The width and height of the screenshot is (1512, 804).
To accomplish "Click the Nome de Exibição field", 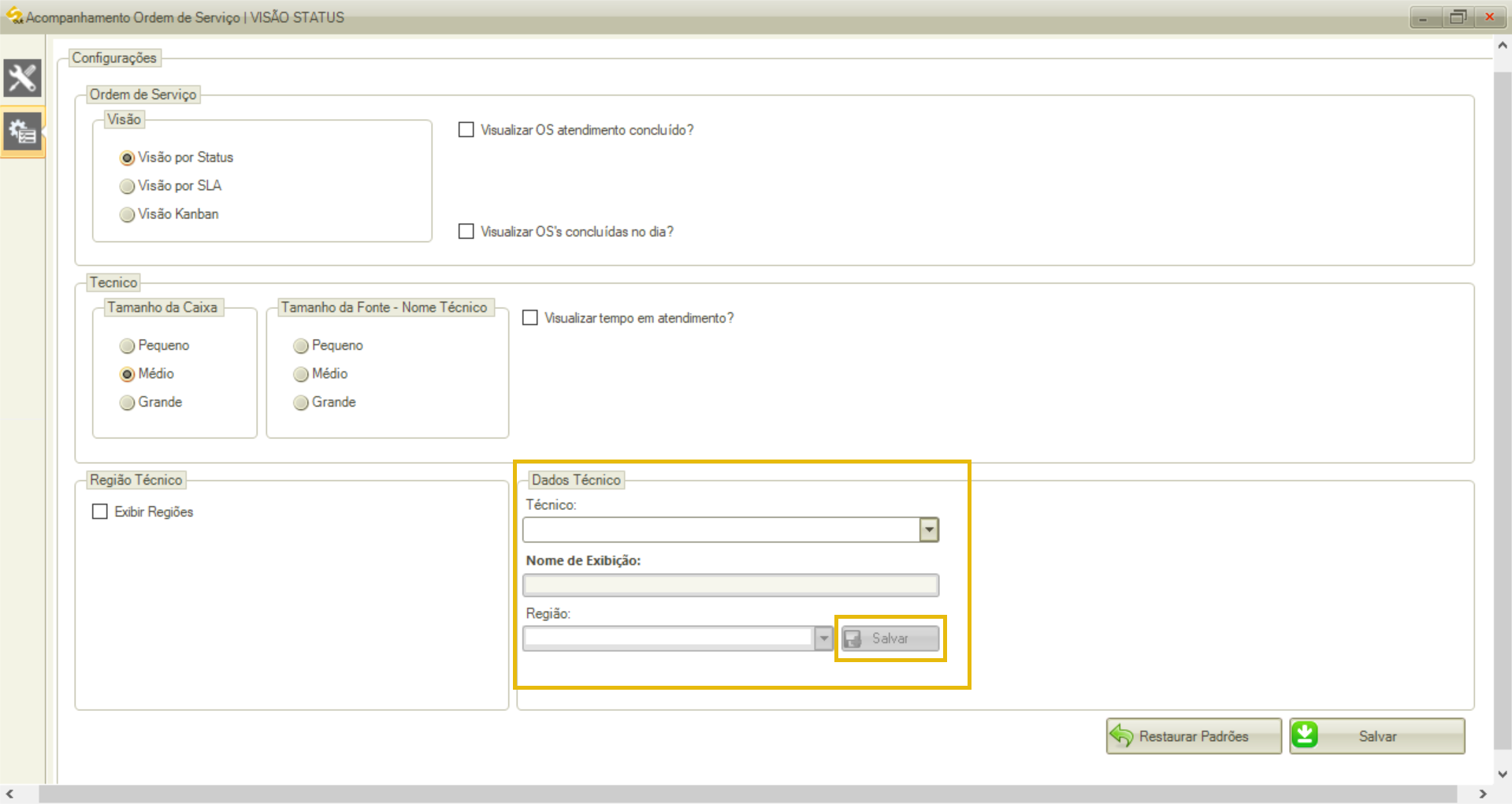I will [x=730, y=585].
